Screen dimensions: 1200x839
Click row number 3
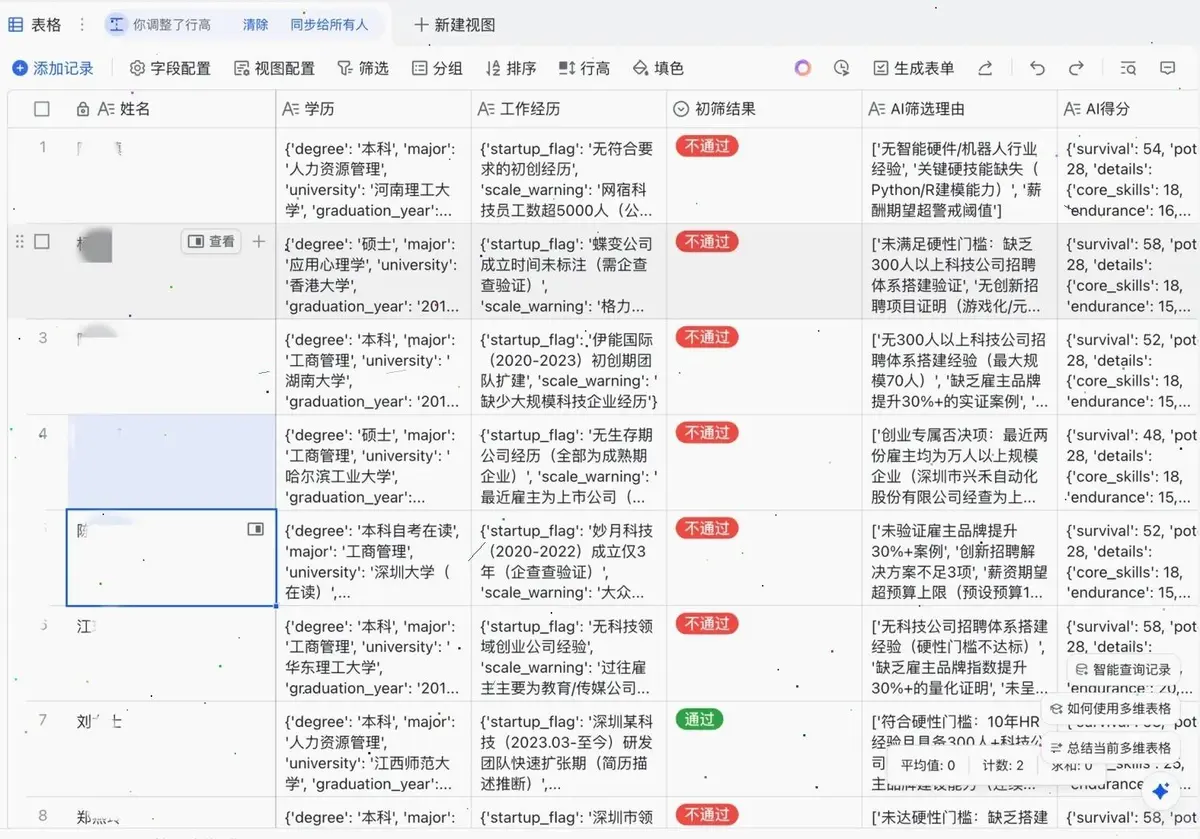click(43, 337)
